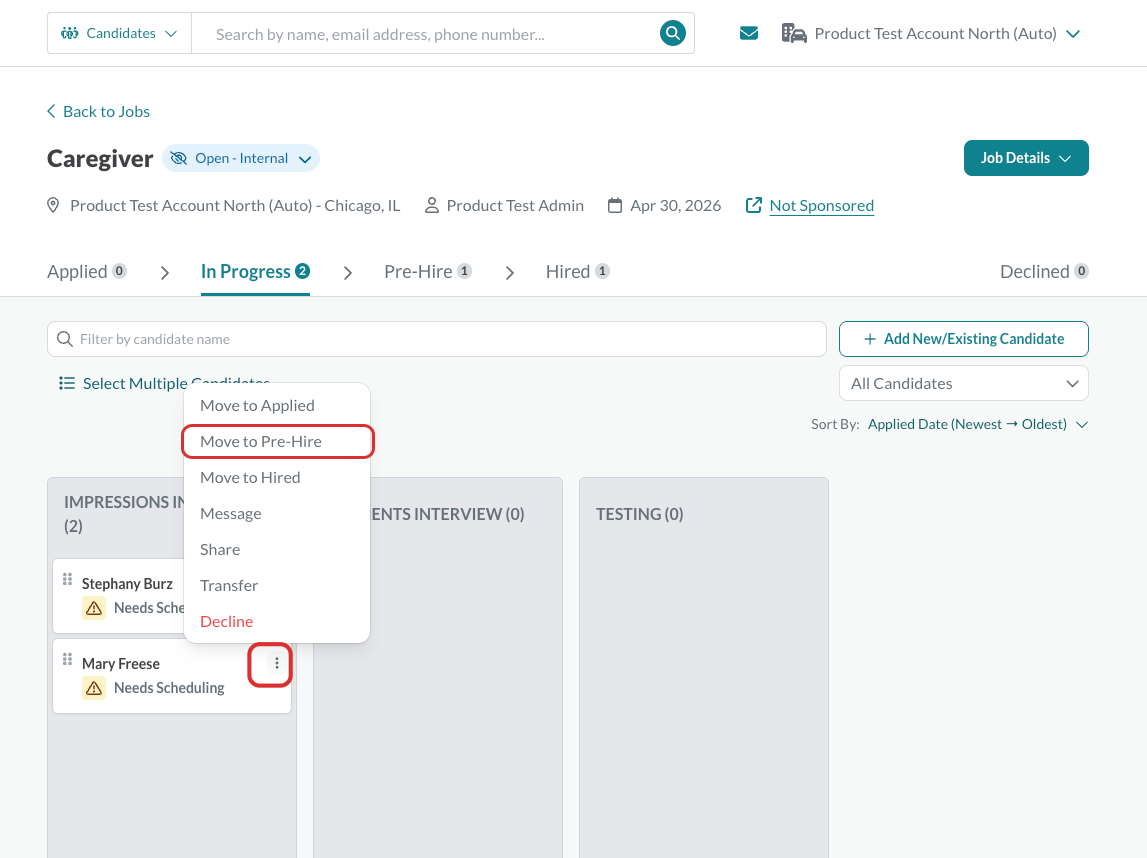The image size is (1147, 858).
Task: Switch to the Applied tab
Action: tap(87, 271)
